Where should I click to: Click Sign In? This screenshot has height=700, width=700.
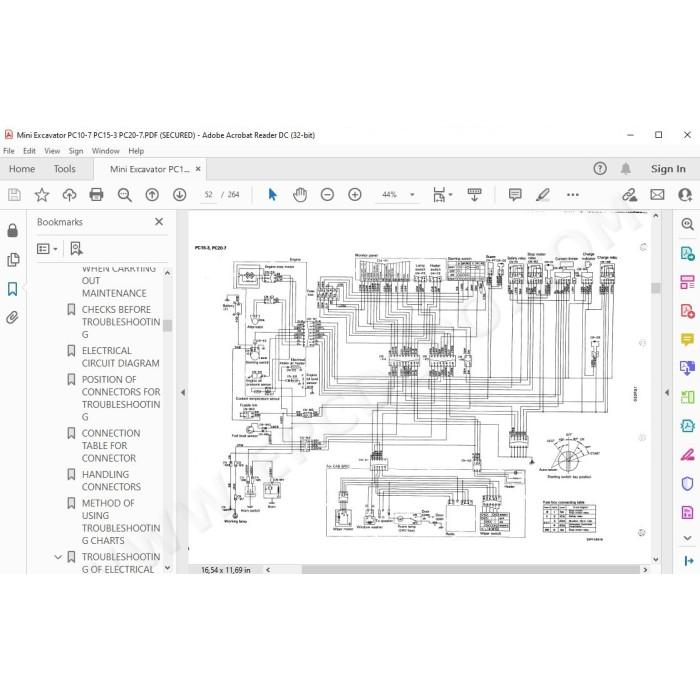668,169
